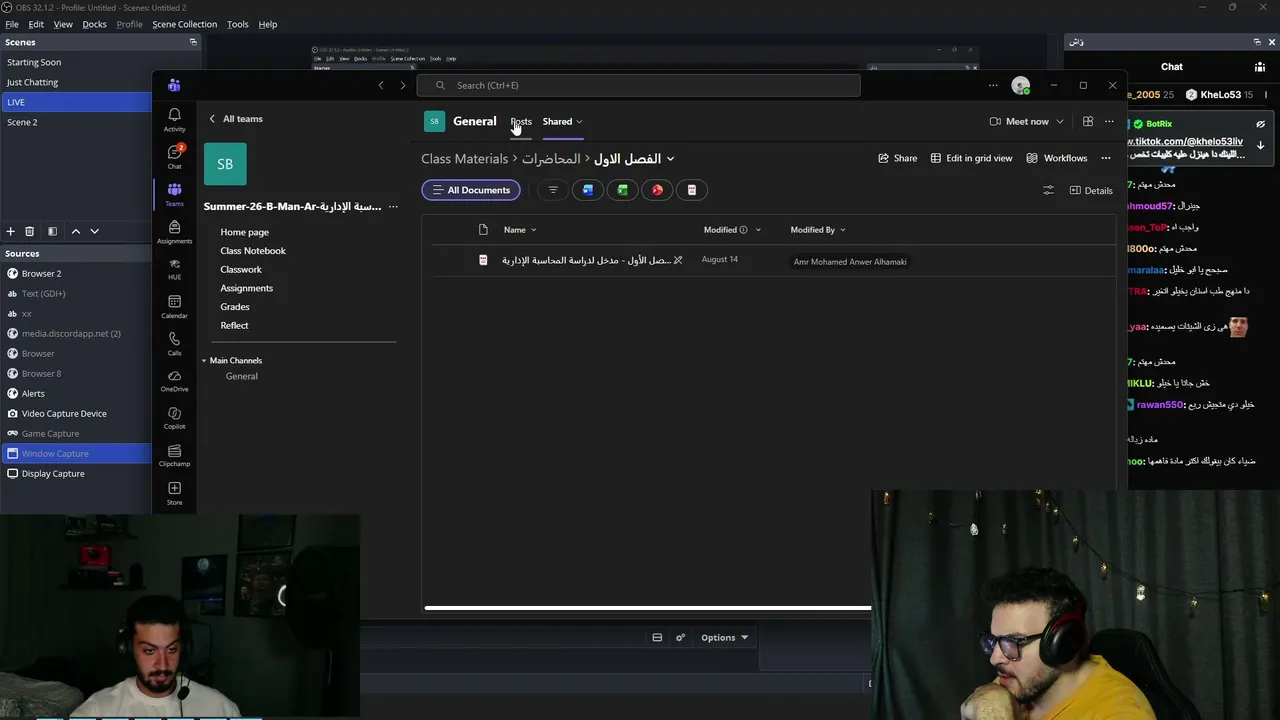
Task: Open view options sliders icon near Details
Action: tap(1048, 190)
